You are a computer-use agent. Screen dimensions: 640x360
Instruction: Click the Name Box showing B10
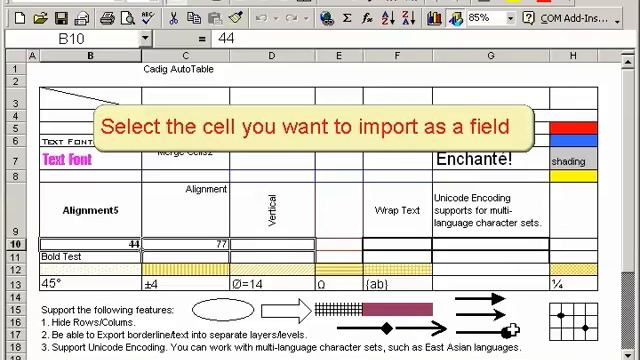[72, 39]
